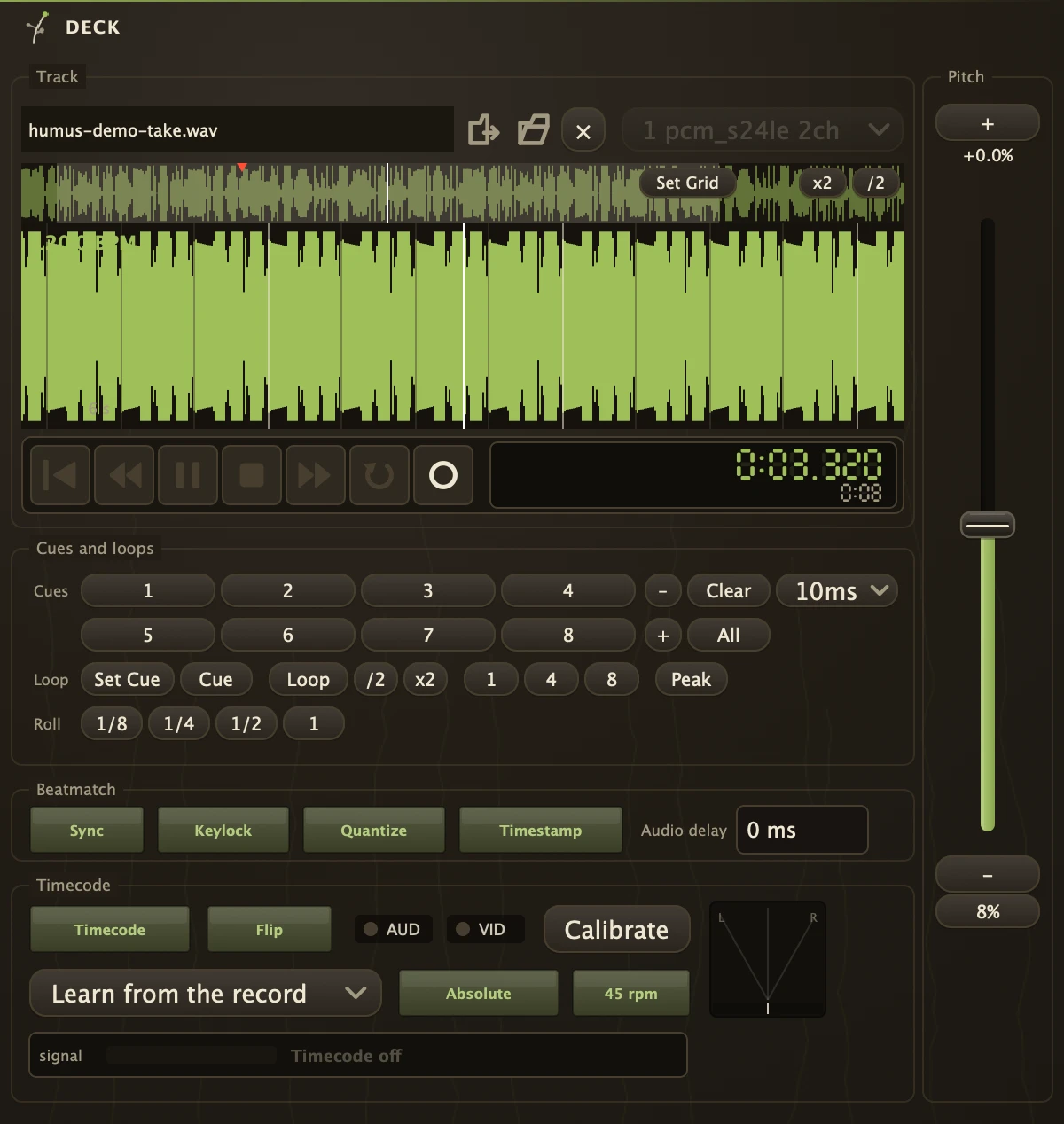The width and height of the screenshot is (1064, 1124).
Task: Trigger 1 beat roll
Action: (x=314, y=724)
